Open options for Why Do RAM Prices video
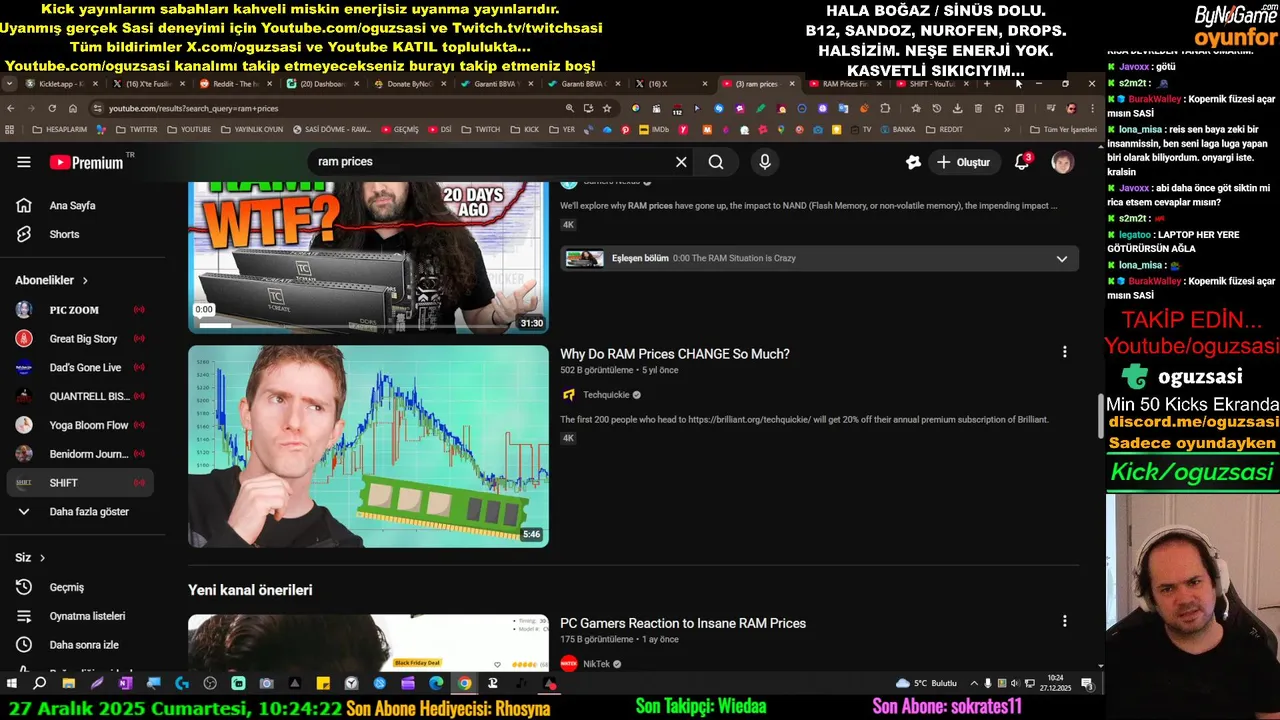Image resolution: width=1280 pixels, height=720 pixels. pyautogui.click(x=1064, y=352)
